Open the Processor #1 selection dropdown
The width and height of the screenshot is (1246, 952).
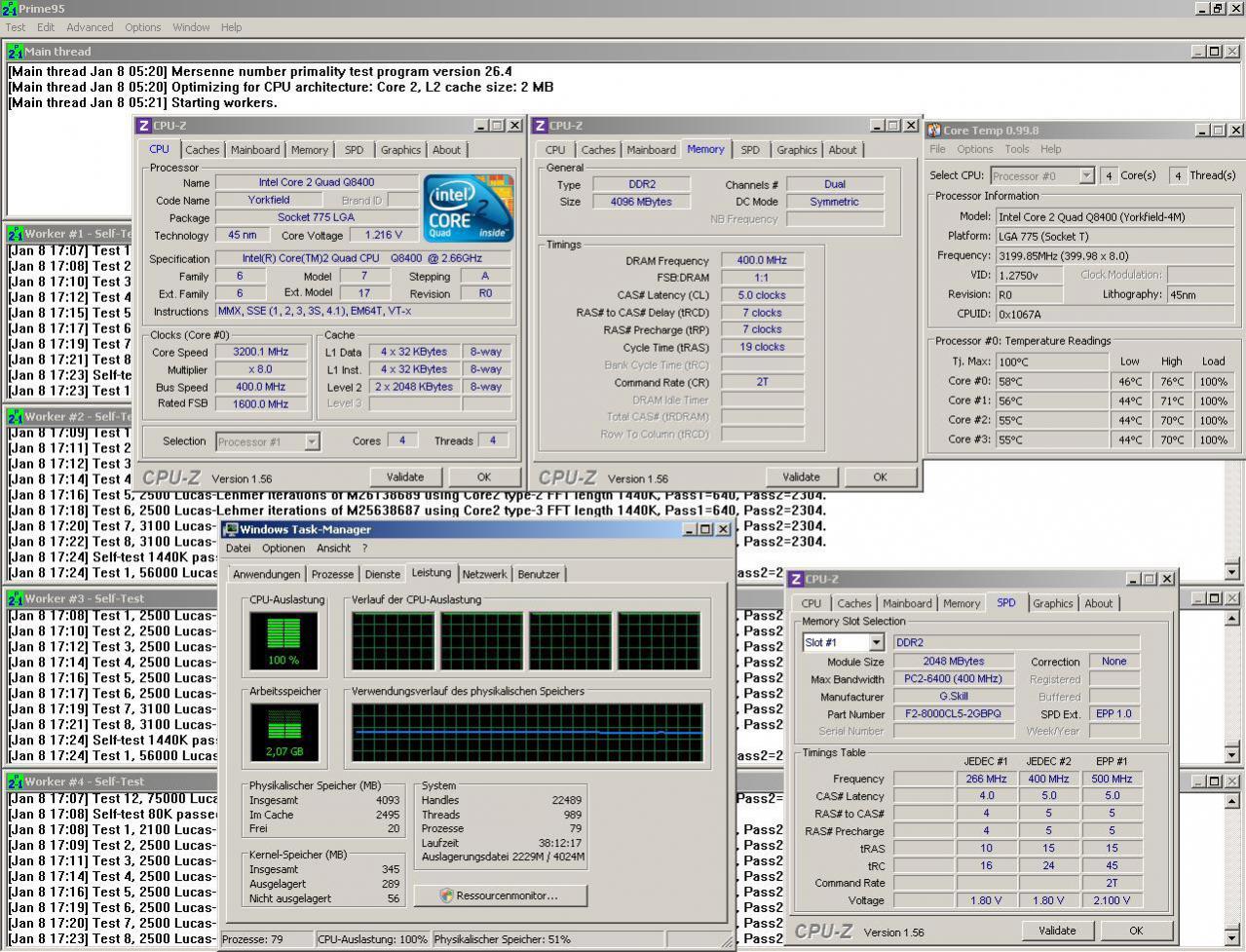pos(312,441)
